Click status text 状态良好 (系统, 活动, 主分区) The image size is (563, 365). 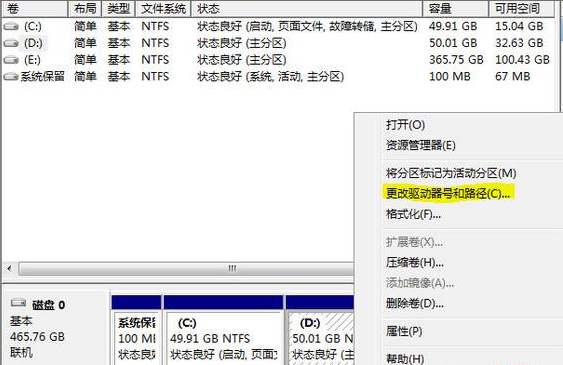tap(270, 76)
